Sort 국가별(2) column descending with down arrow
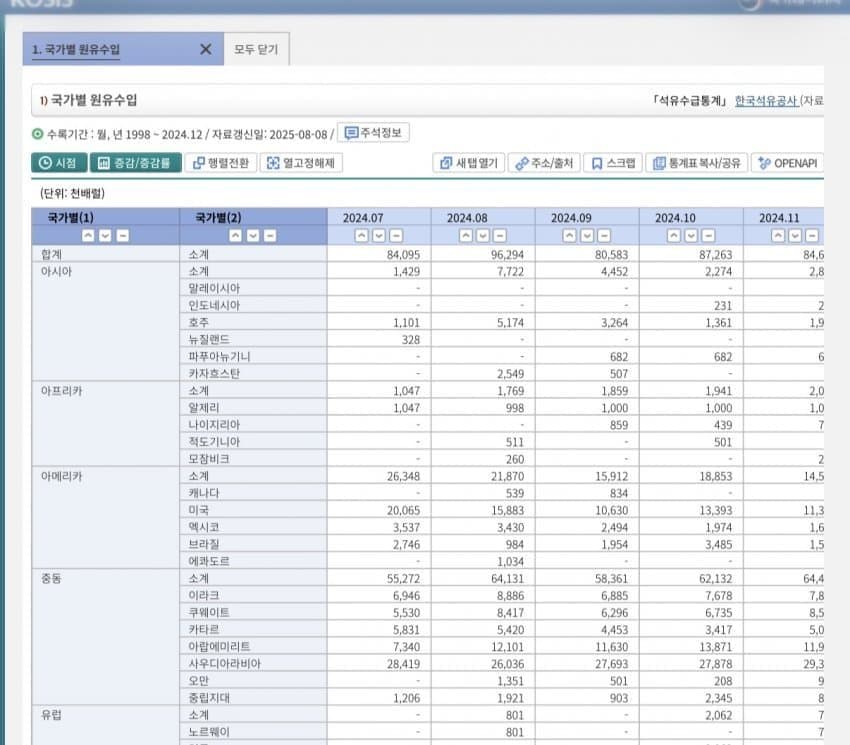 click(253, 236)
